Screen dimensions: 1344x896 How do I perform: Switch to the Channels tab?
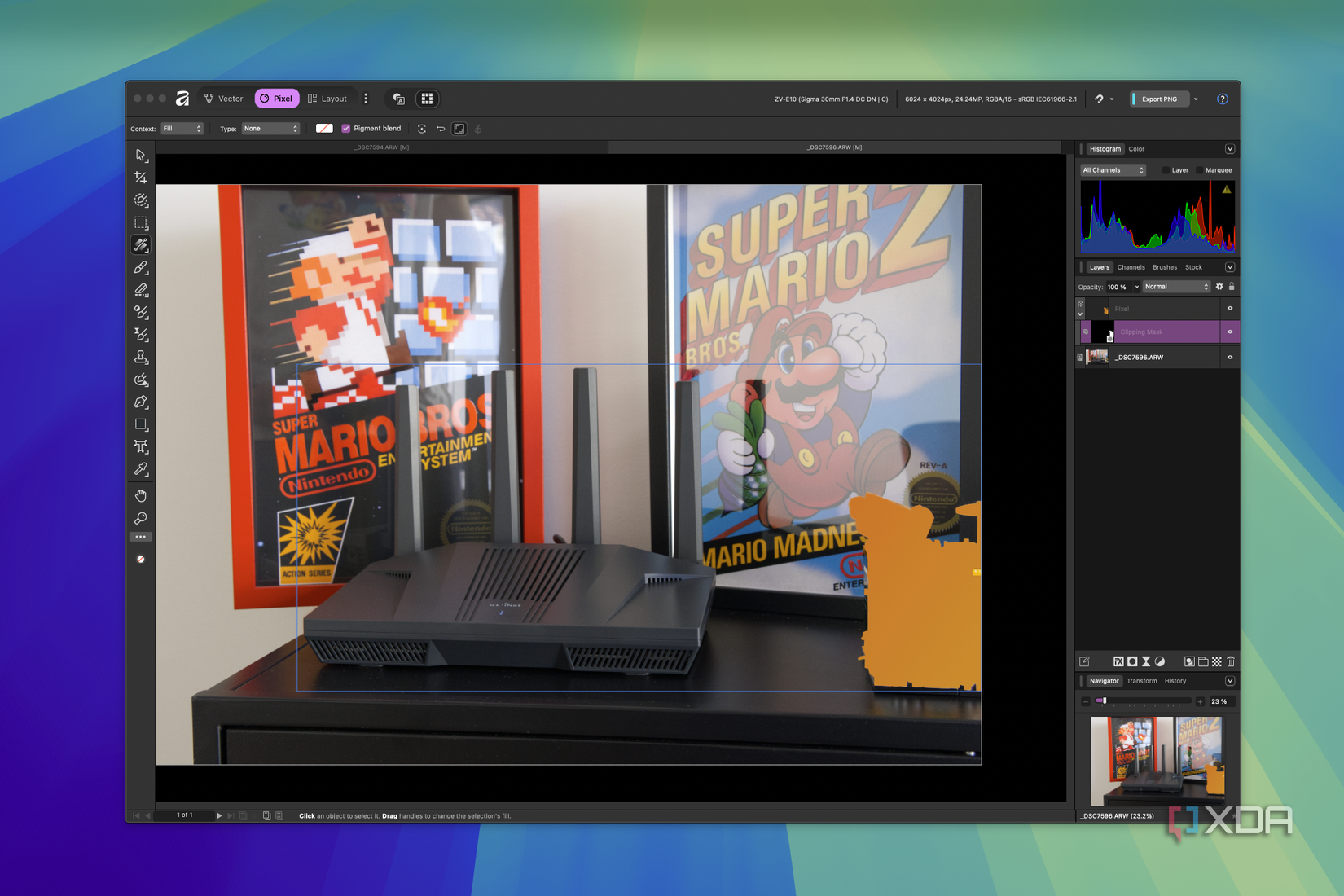(1131, 266)
